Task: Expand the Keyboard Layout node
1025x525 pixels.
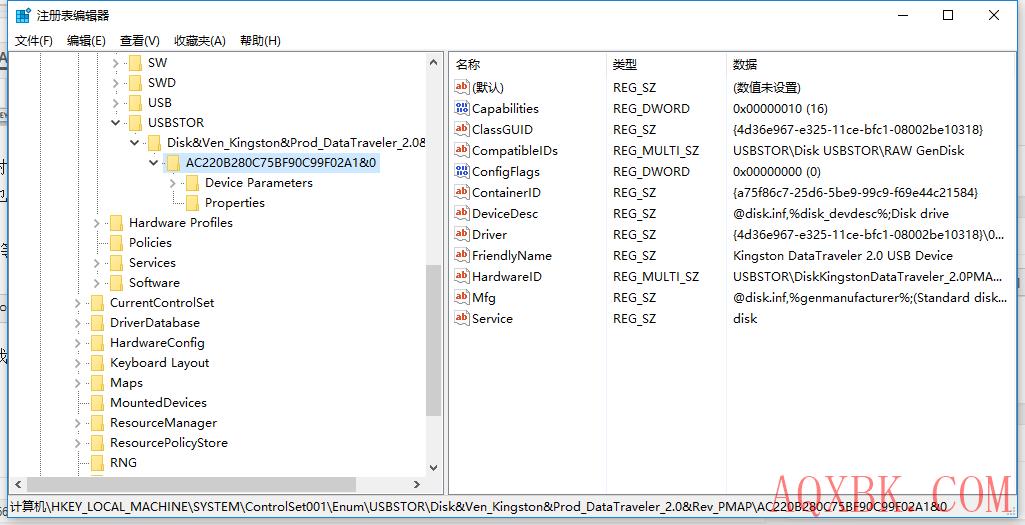Action: (78, 363)
